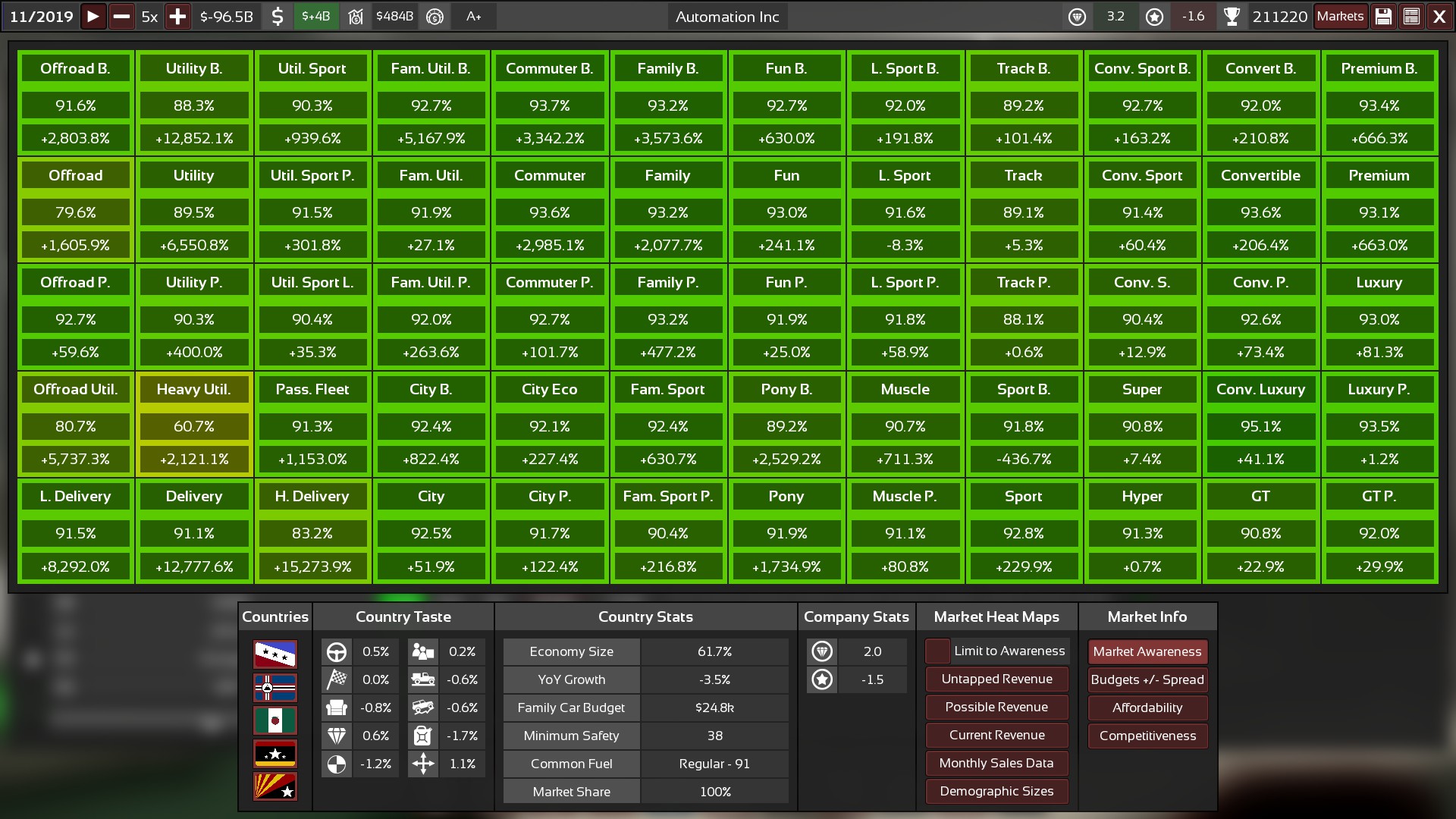Click the dollar sign finances icon
This screenshot has width=1456, height=819.
278,17
